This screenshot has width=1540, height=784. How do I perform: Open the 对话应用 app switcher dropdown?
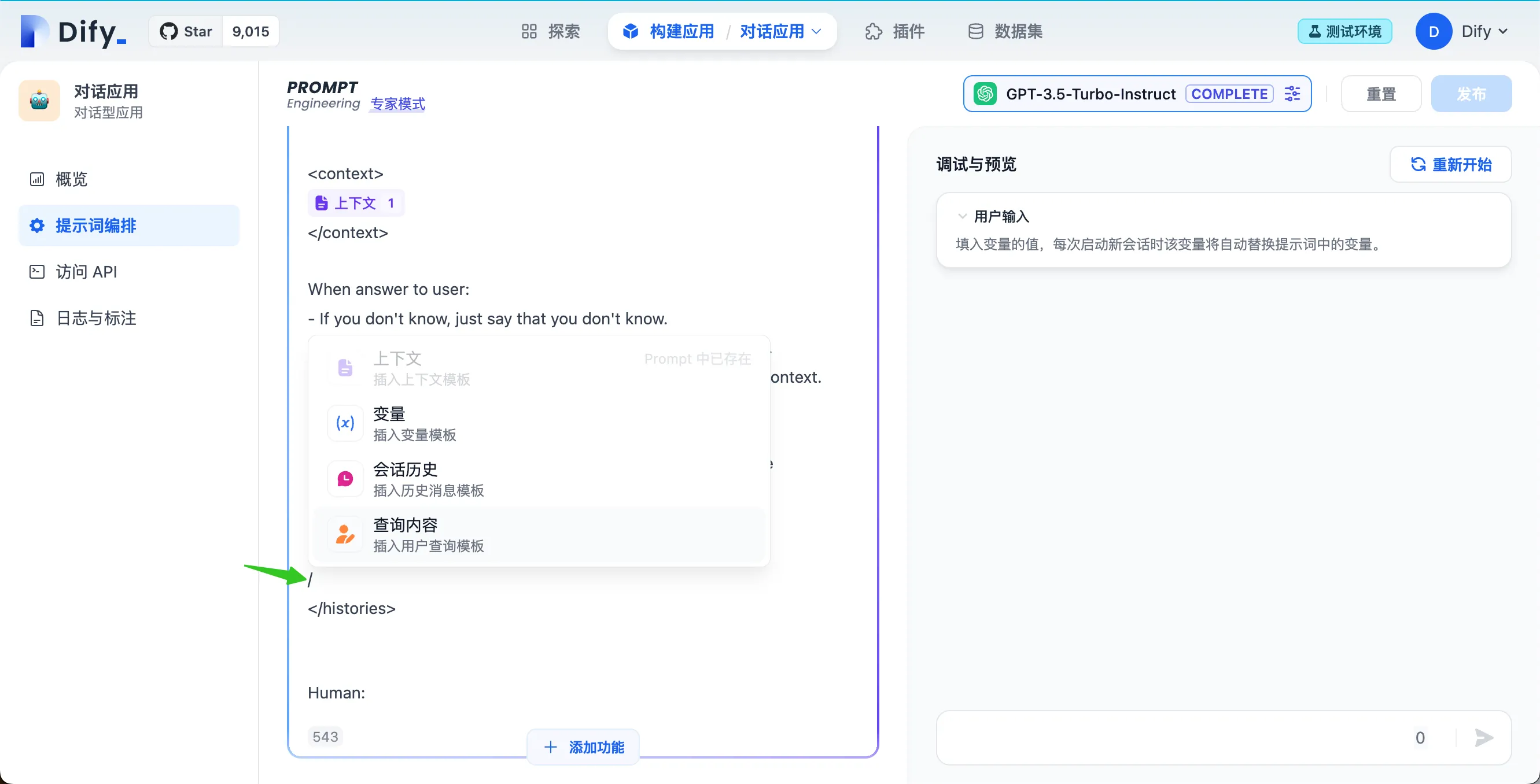point(780,32)
